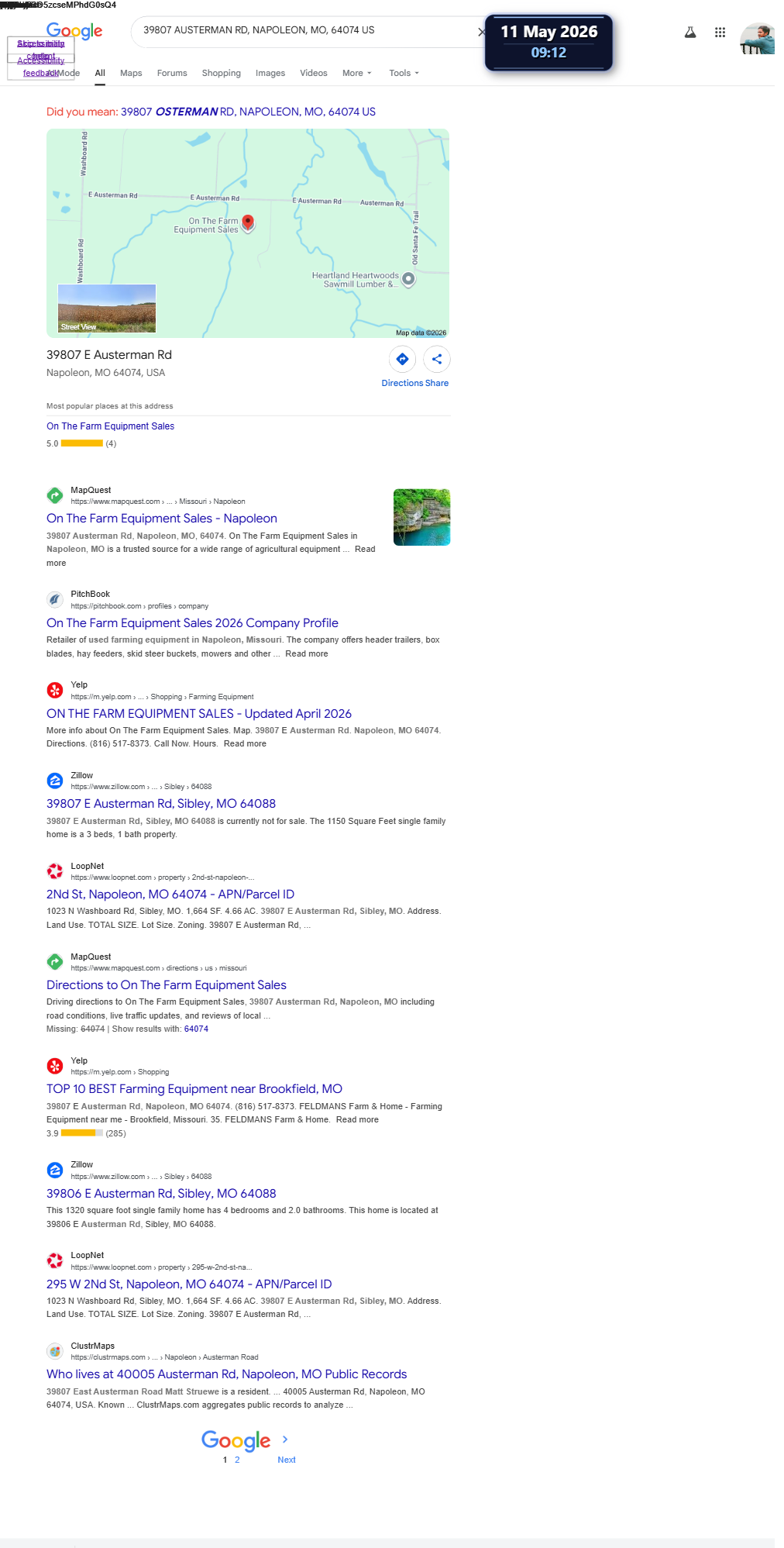Viewport: 784px width, 1548px height.
Task: Click the Google logo in the header
Action: point(74,31)
